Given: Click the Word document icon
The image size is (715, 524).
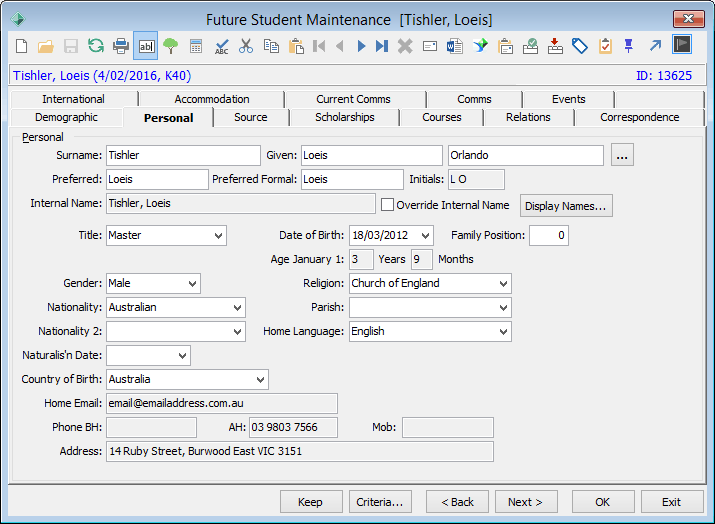Looking at the screenshot, I should coord(455,46).
